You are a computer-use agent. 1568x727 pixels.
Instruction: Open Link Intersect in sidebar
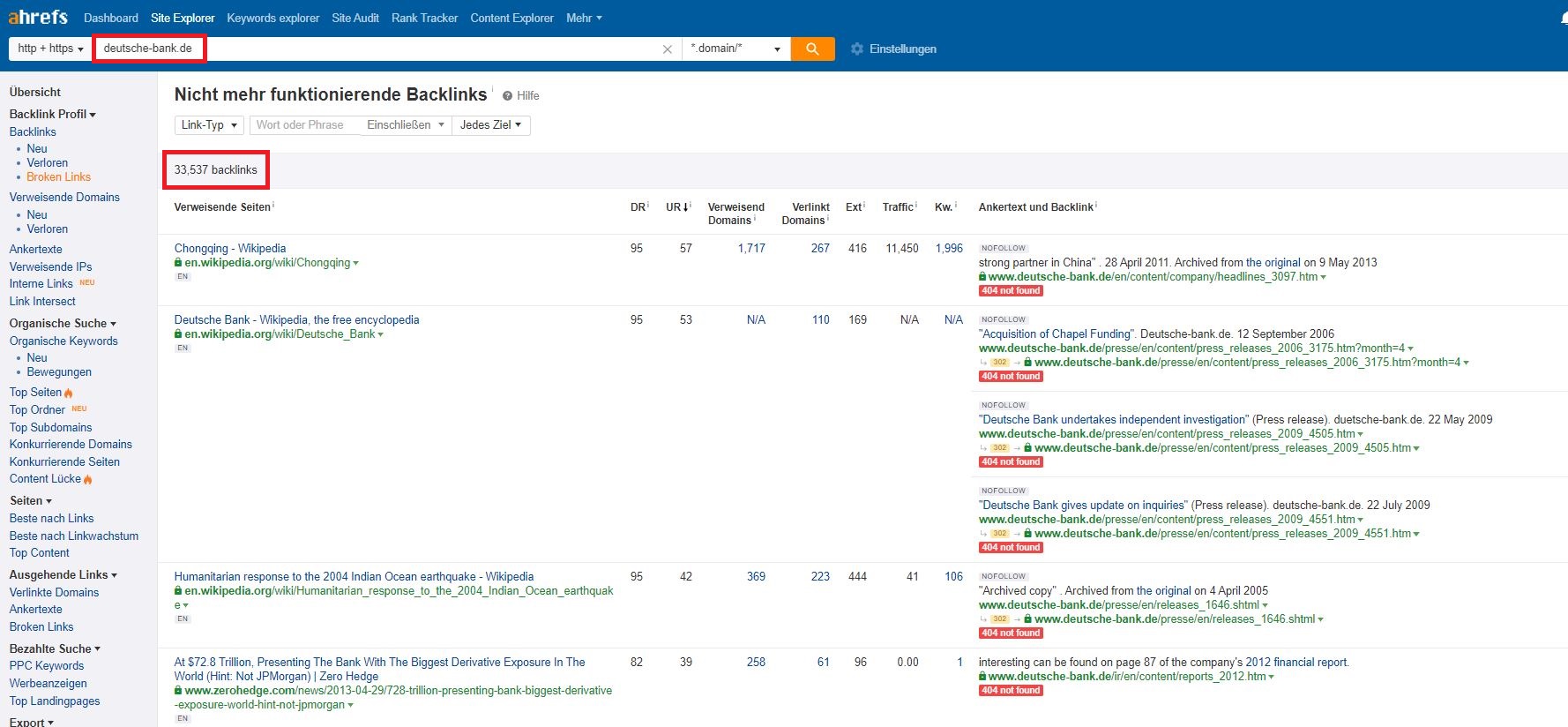42,302
